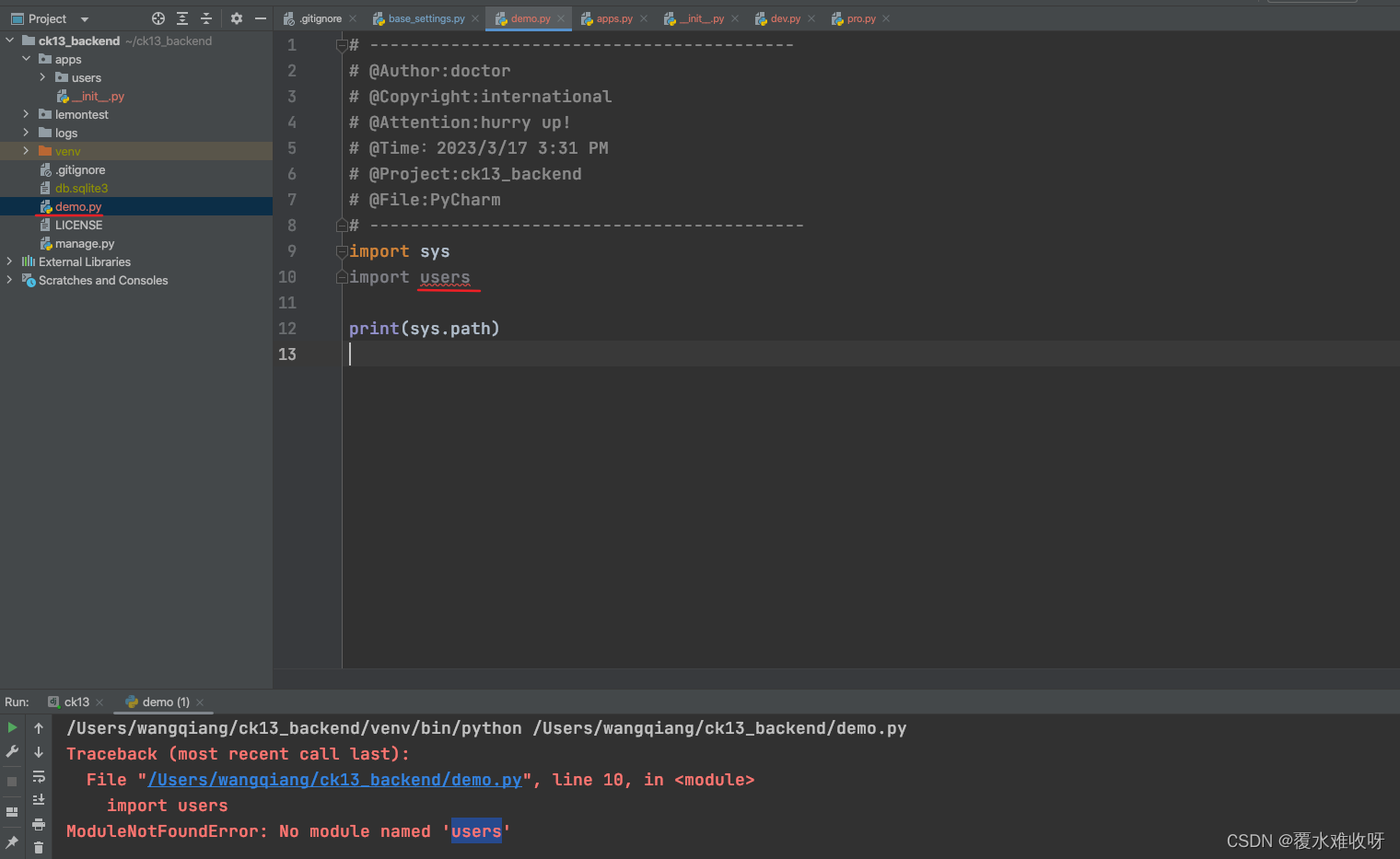Close the apps.py editor tab
Image resolution: width=1400 pixels, height=859 pixels.
(644, 18)
